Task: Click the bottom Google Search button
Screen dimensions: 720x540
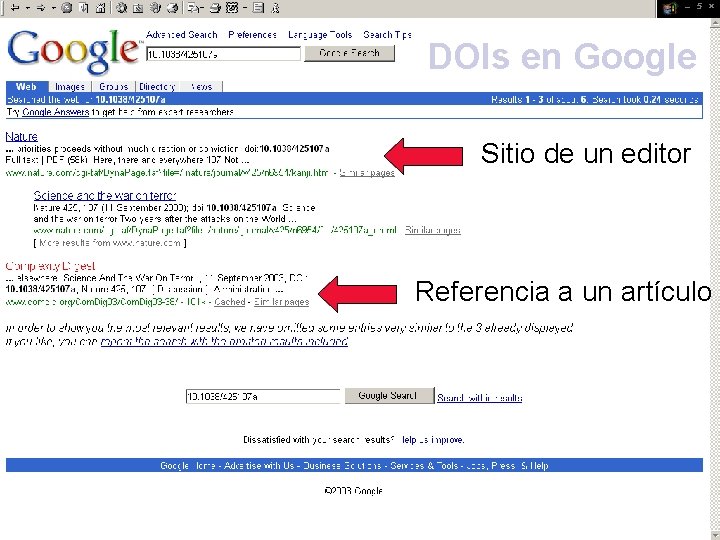Action: [x=389, y=396]
